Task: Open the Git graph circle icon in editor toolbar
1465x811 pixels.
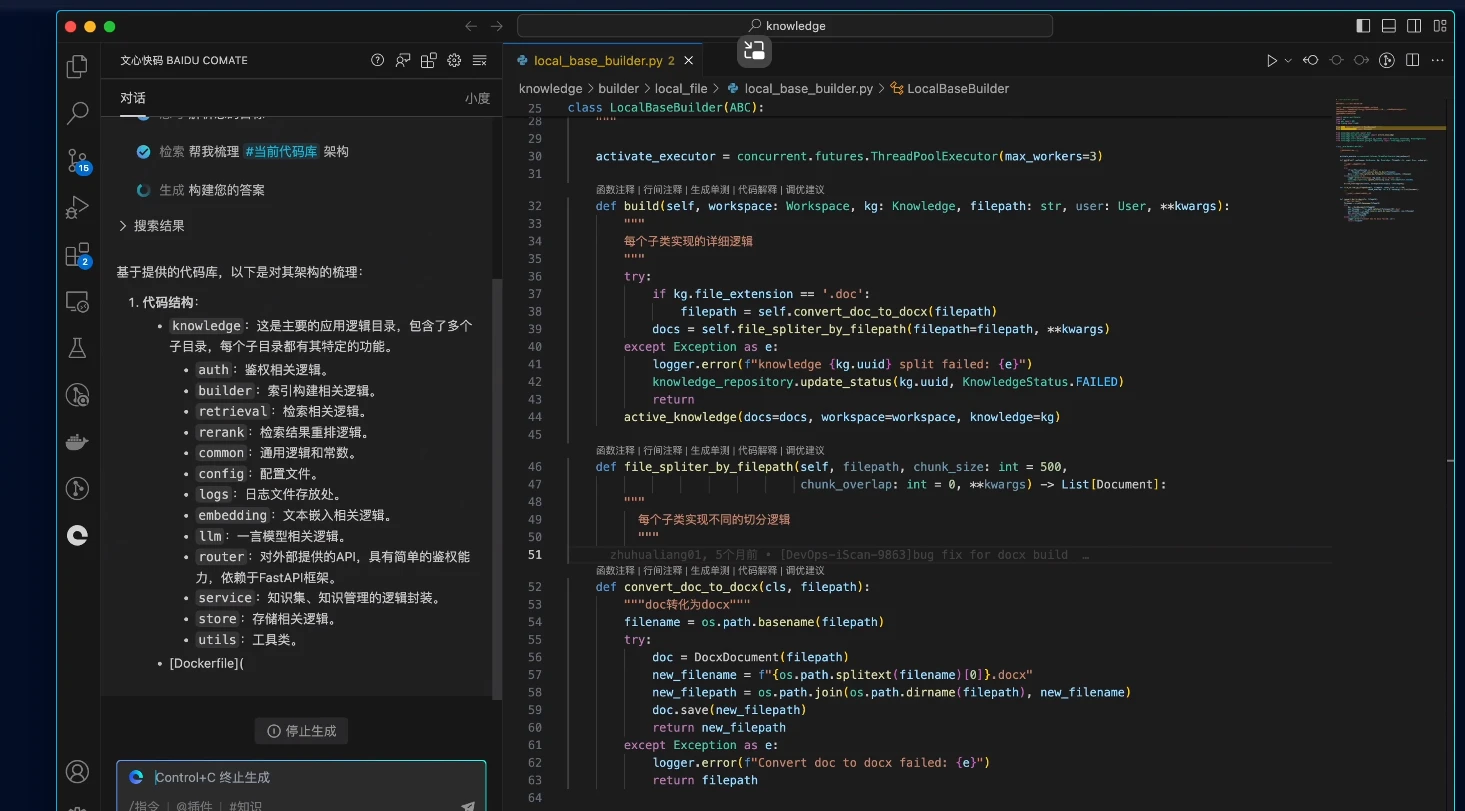Action: click(1386, 60)
